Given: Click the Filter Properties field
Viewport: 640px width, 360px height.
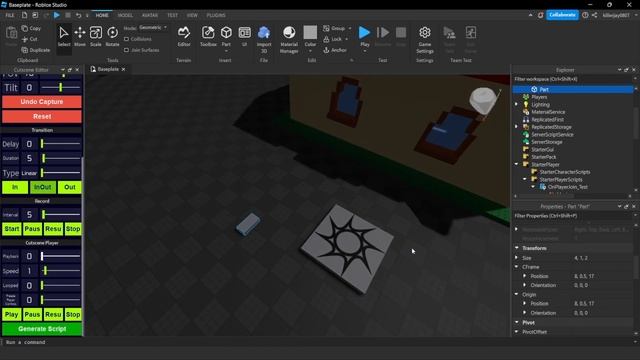Looking at the screenshot, I should 572,216.
